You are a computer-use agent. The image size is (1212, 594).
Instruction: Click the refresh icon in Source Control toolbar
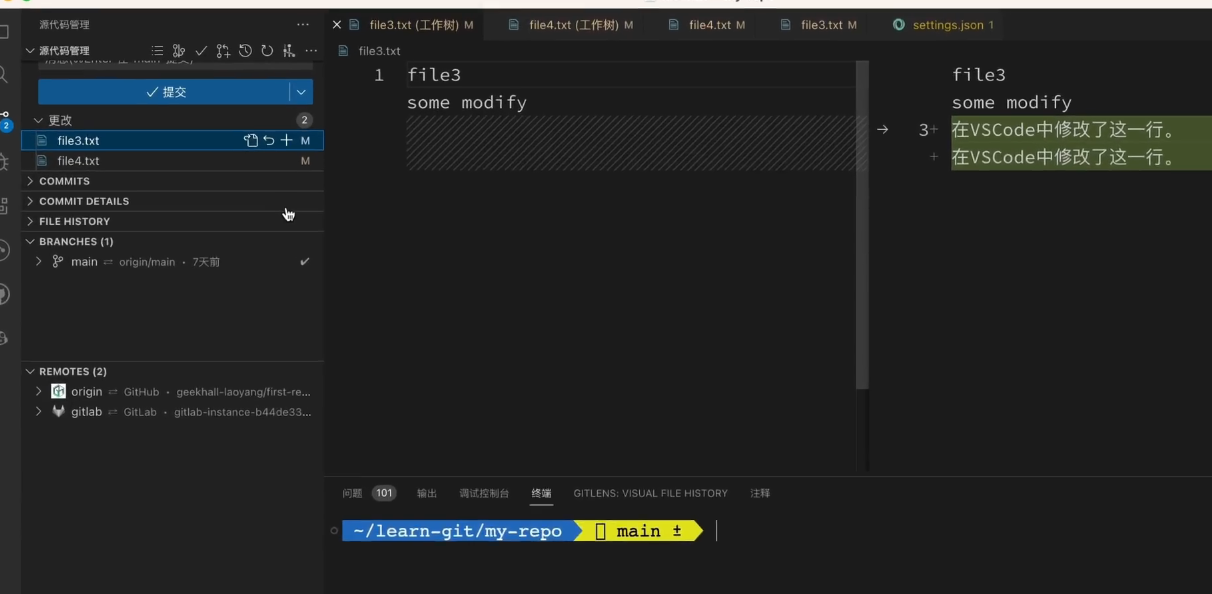pos(265,50)
